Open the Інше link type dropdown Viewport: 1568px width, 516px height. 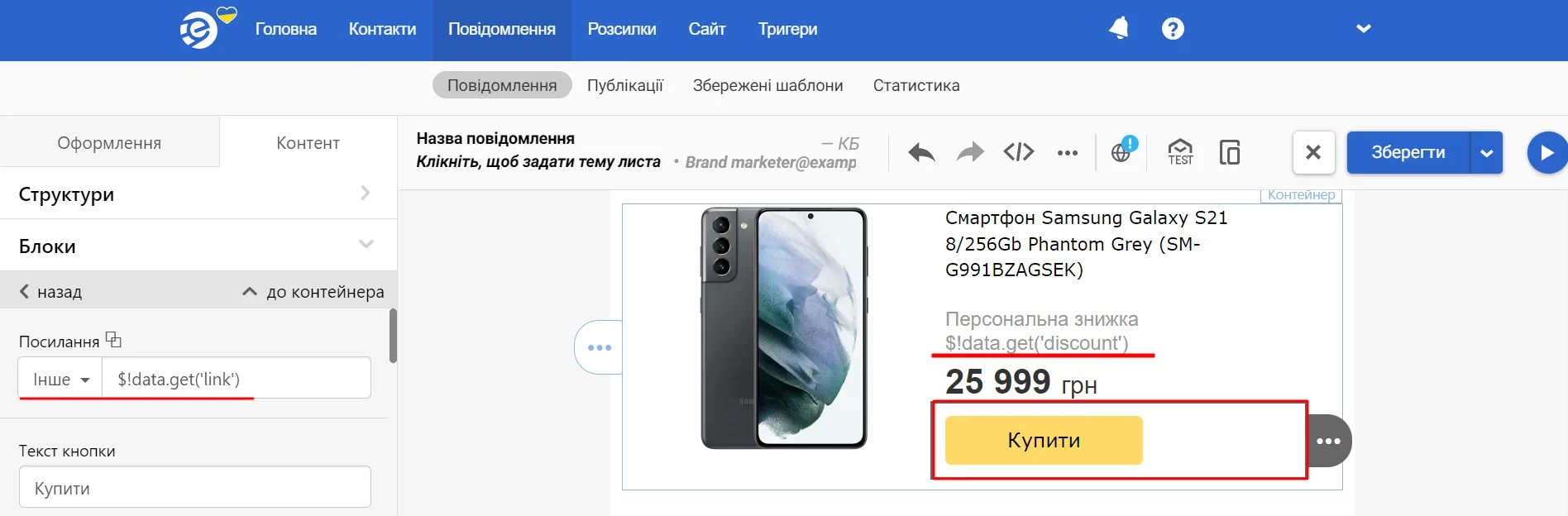coord(60,379)
